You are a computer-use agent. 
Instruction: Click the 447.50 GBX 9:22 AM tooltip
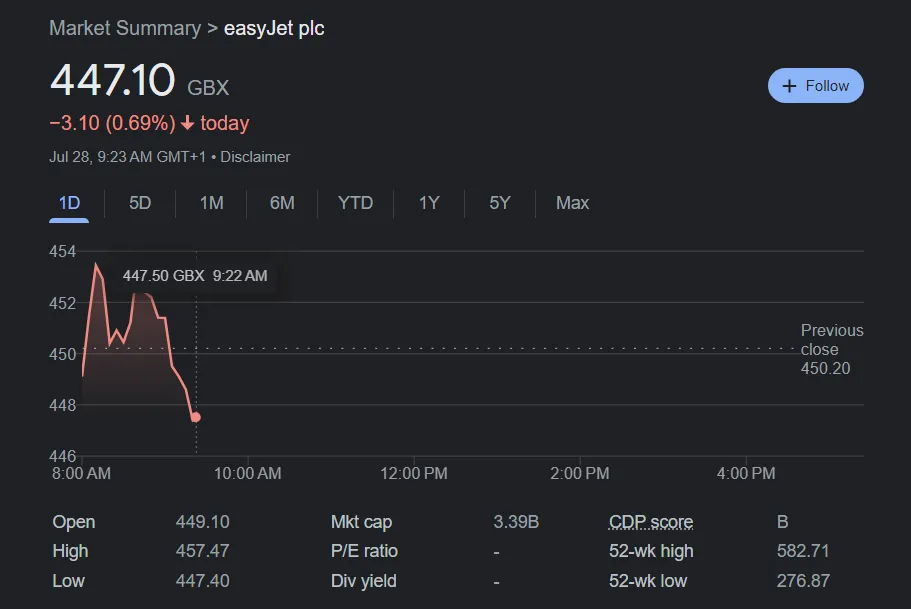[x=195, y=275]
